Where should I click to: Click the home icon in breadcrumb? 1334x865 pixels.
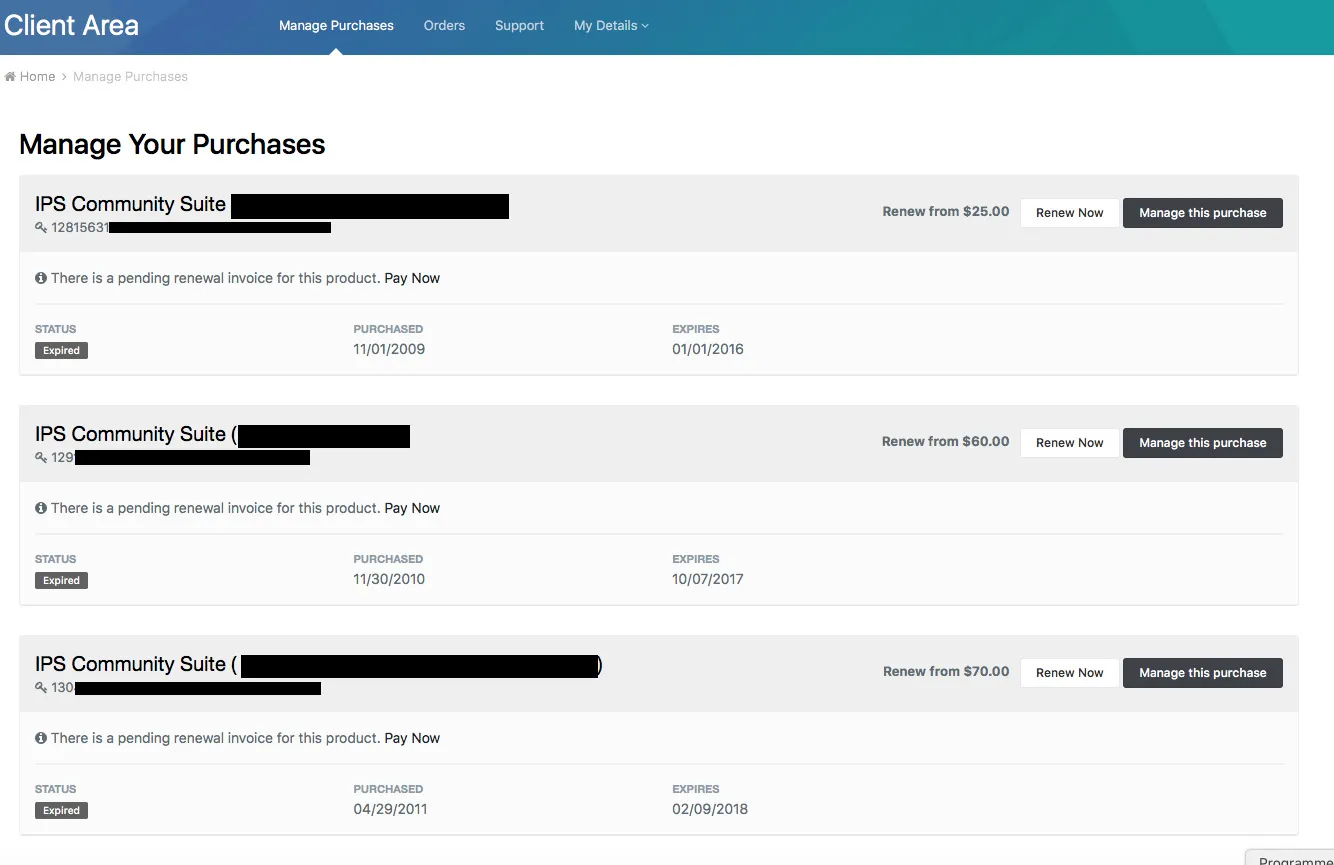pyautogui.click(x=10, y=77)
